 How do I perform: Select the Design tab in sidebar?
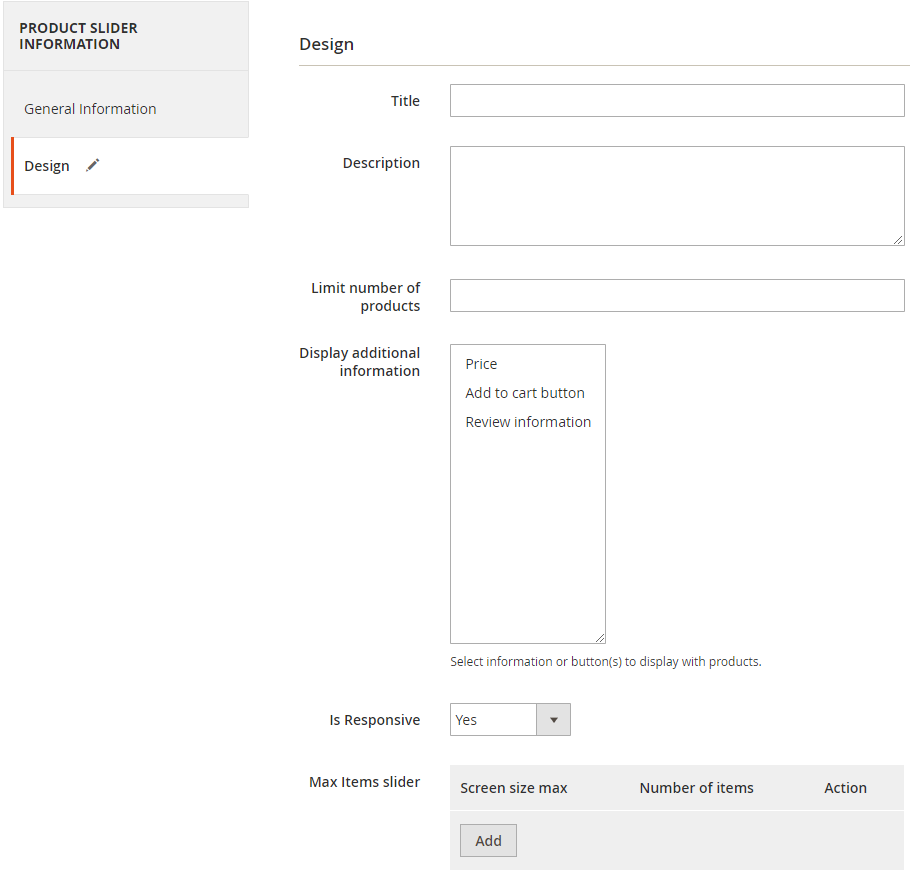pos(47,166)
